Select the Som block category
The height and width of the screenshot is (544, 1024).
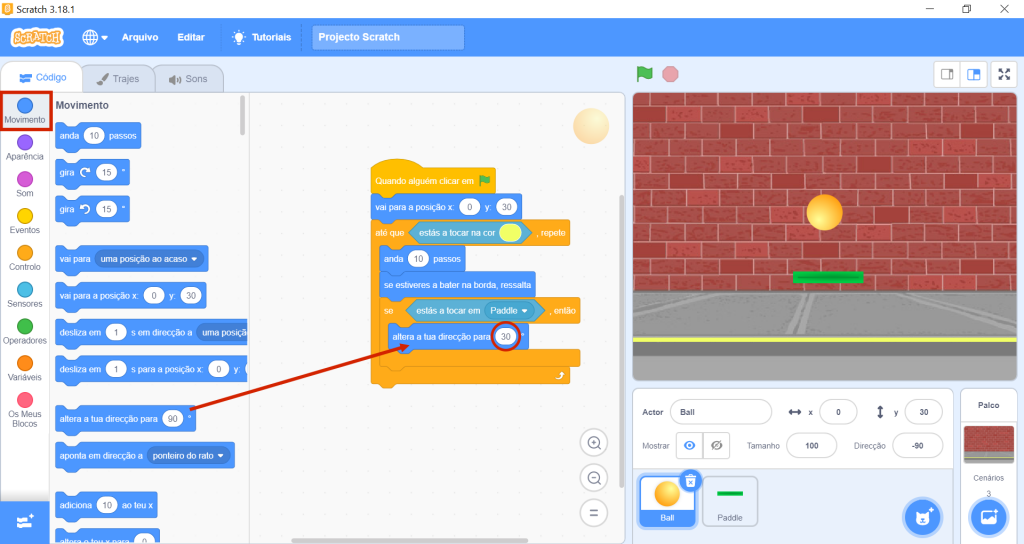coord(25,184)
